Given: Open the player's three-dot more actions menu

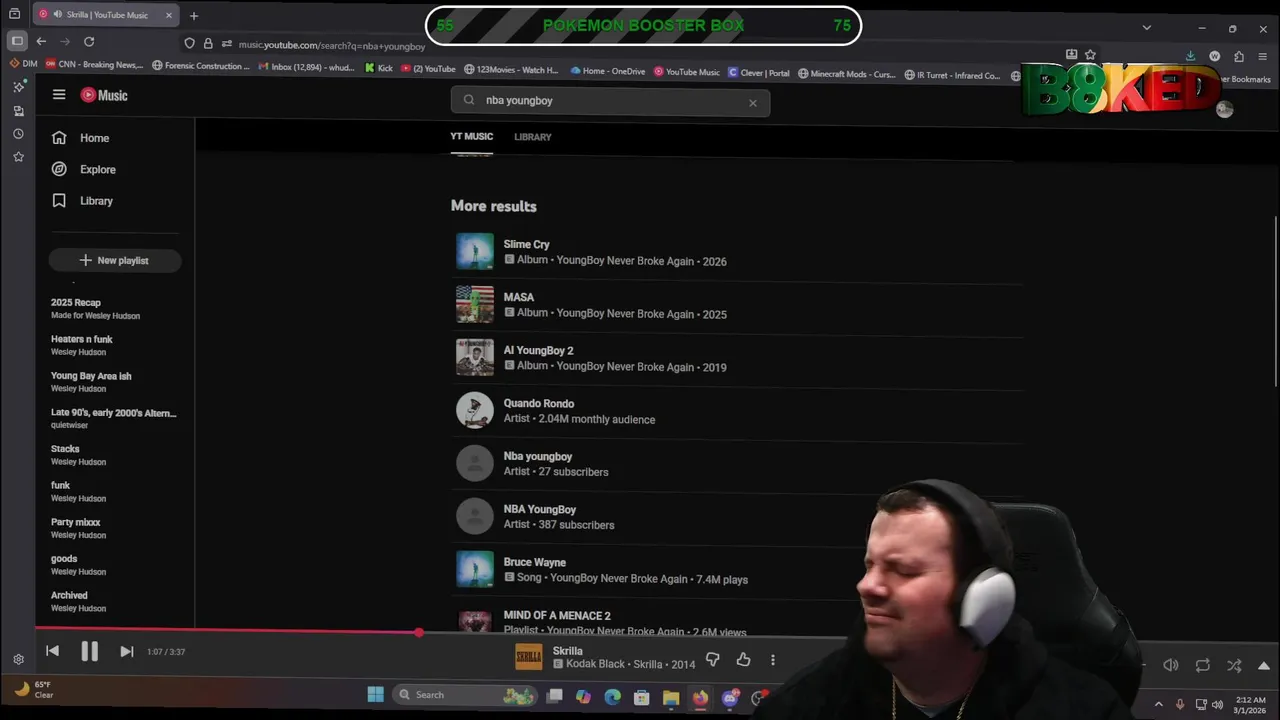Looking at the screenshot, I should click(x=772, y=659).
